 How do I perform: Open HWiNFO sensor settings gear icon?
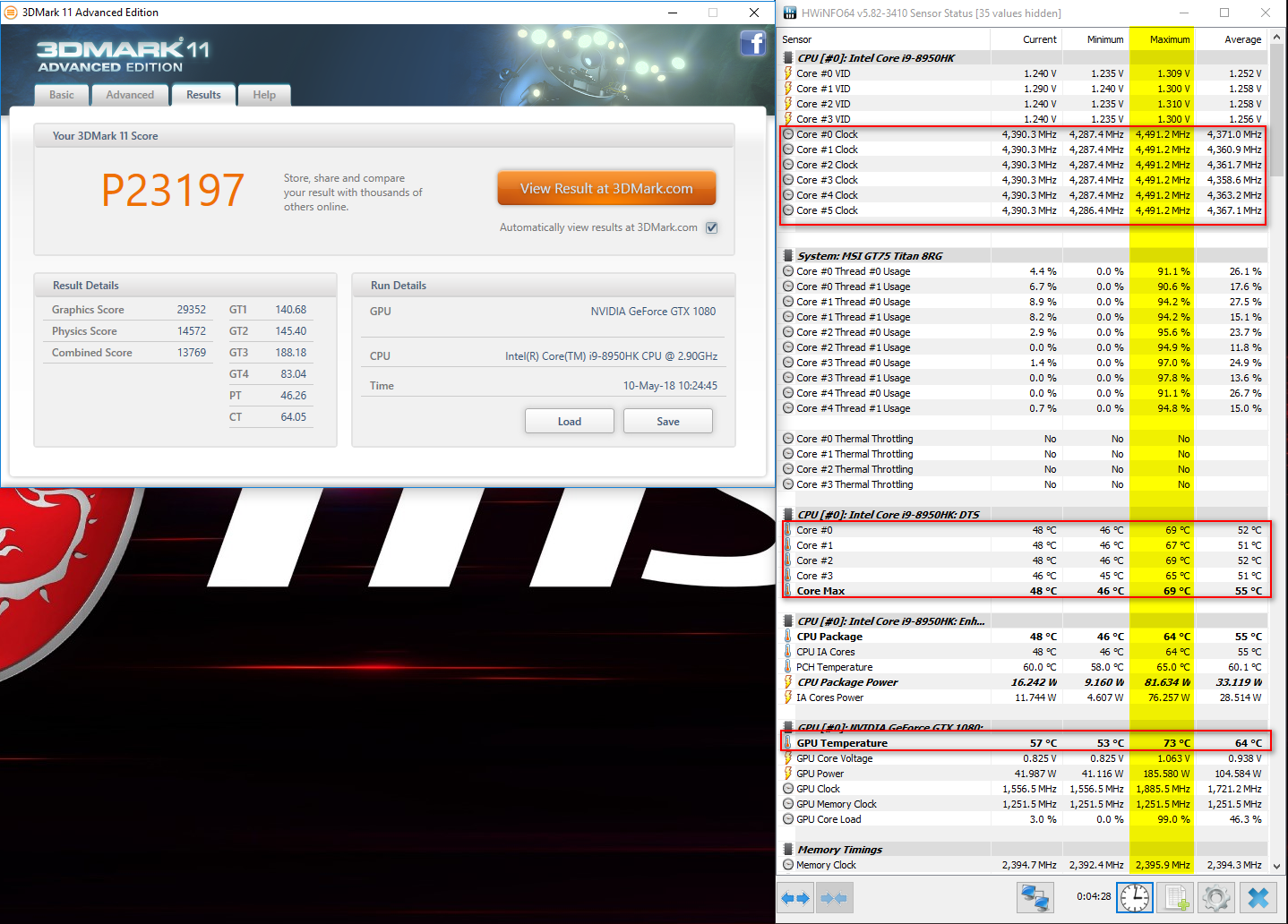tap(1216, 897)
